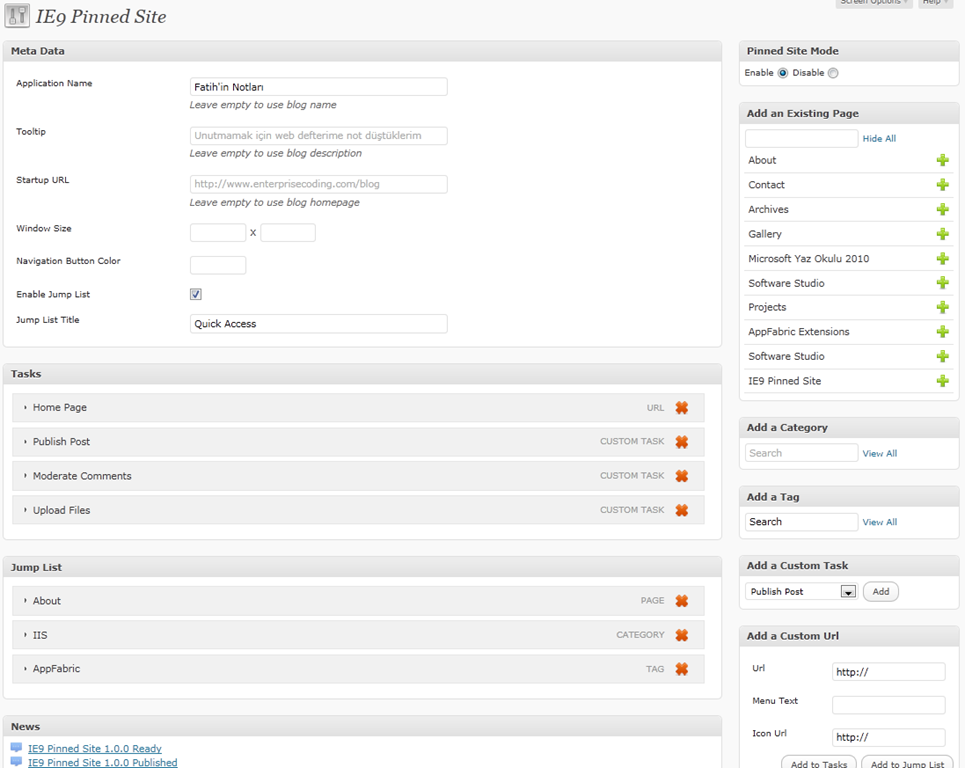This screenshot has width=965, height=768.
Task: Expand the About jump list row
Action: tap(25, 601)
